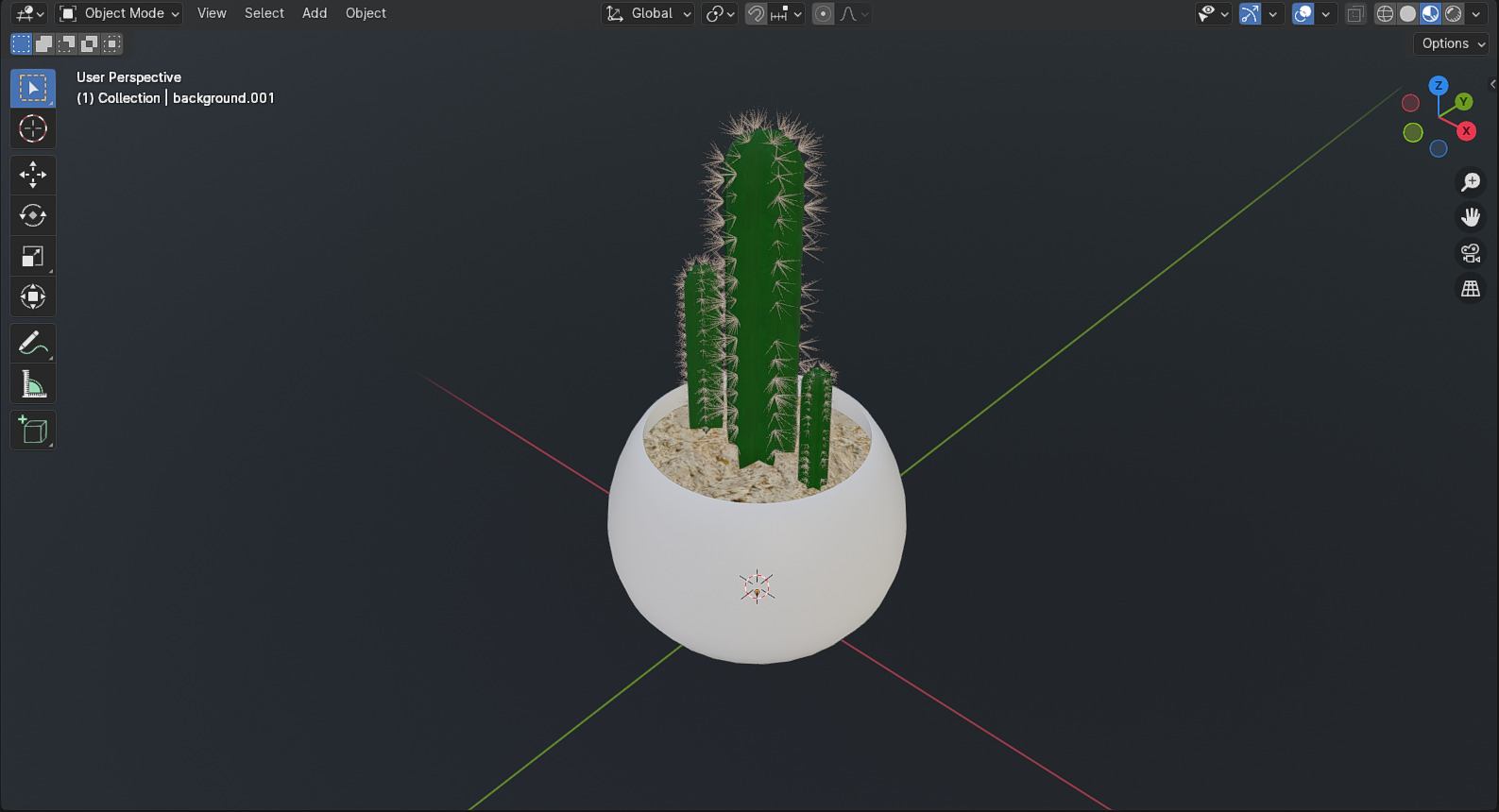The image size is (1499, 812).
Task: Set selection mode to Extend
Action: [43, 43]
